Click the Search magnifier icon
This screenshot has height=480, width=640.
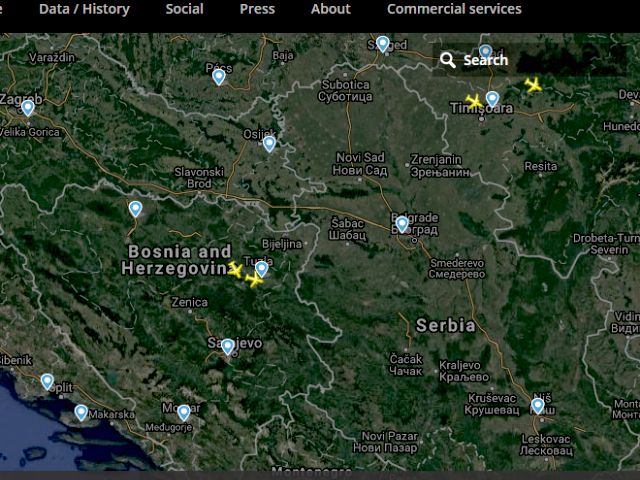click(448, 60)
